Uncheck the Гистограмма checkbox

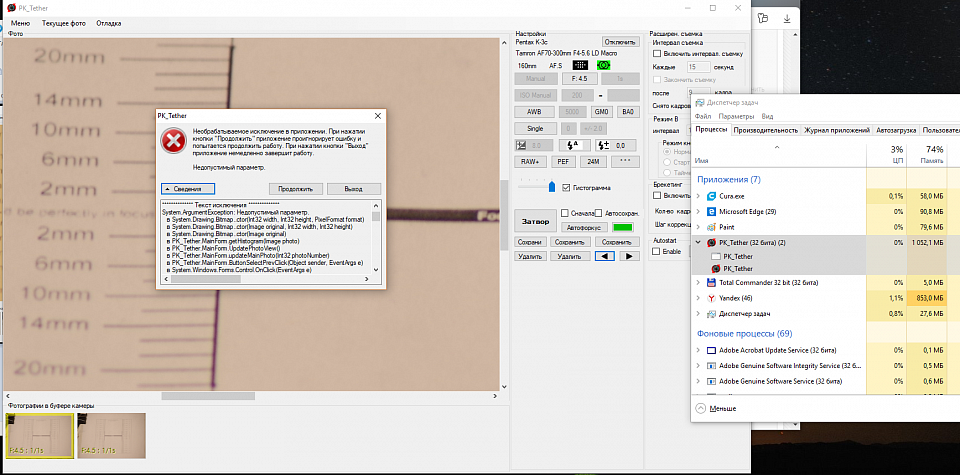(566, 188)
